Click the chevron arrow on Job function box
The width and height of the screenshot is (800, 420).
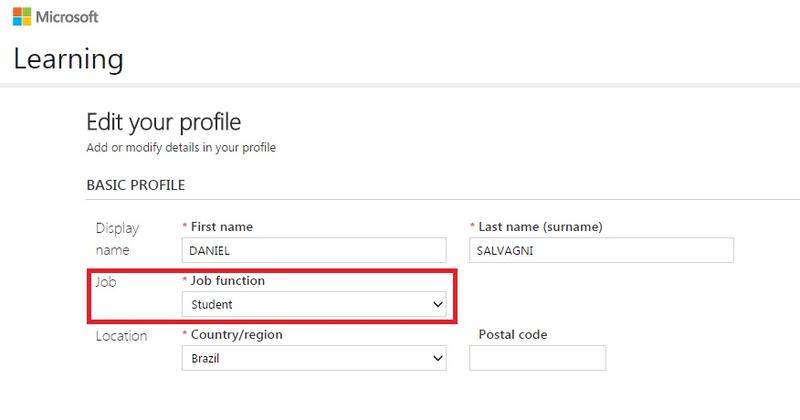point(435,304)
